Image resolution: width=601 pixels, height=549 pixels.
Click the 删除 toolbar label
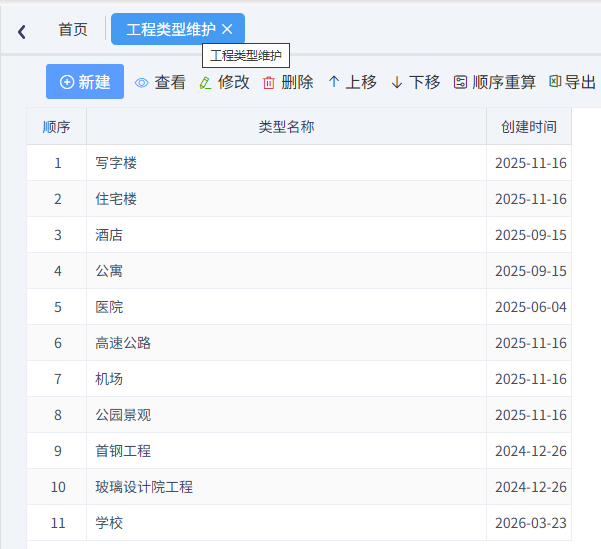[297, 82]
